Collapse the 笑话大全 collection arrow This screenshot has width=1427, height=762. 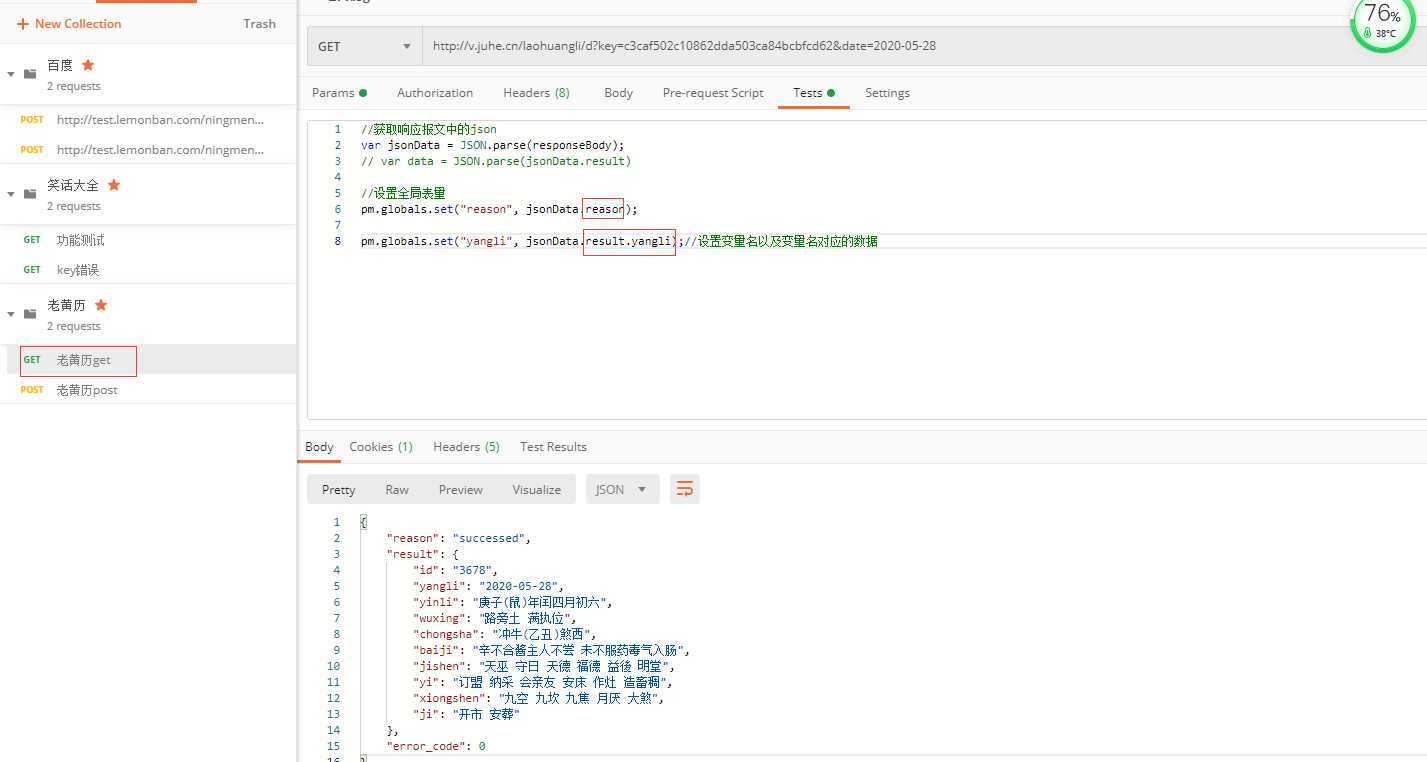coord(11,194)
